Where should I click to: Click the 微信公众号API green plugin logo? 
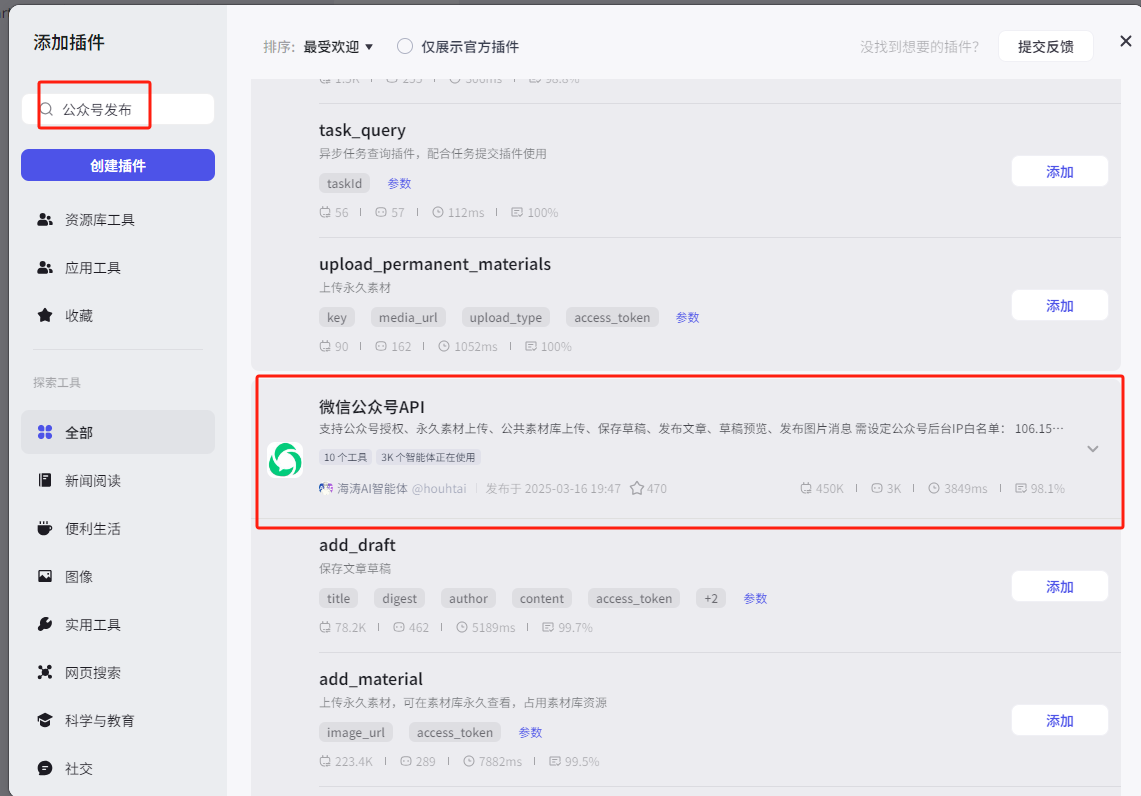285,460
